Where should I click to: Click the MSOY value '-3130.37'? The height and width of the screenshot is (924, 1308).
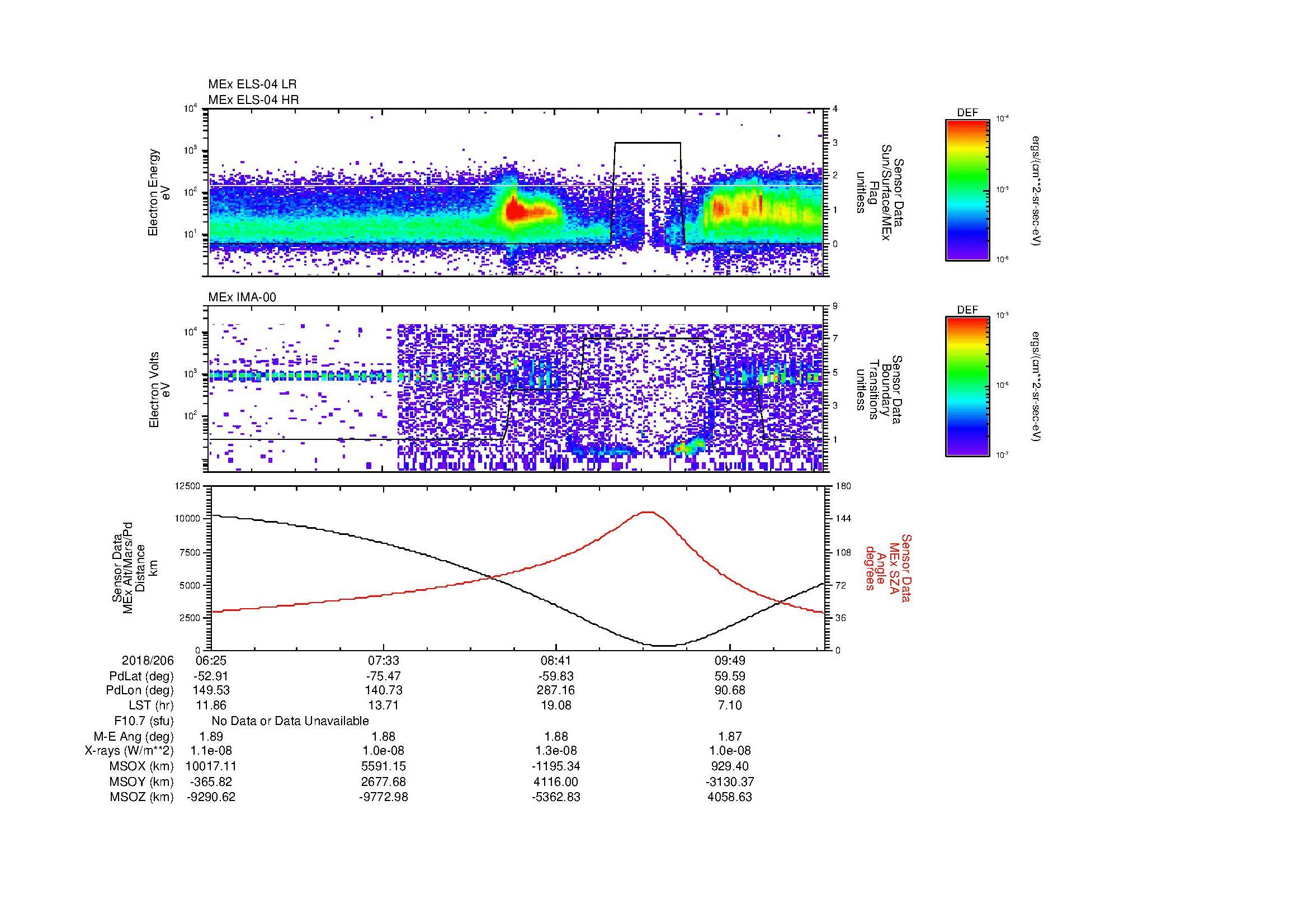(x=730, y=781)
